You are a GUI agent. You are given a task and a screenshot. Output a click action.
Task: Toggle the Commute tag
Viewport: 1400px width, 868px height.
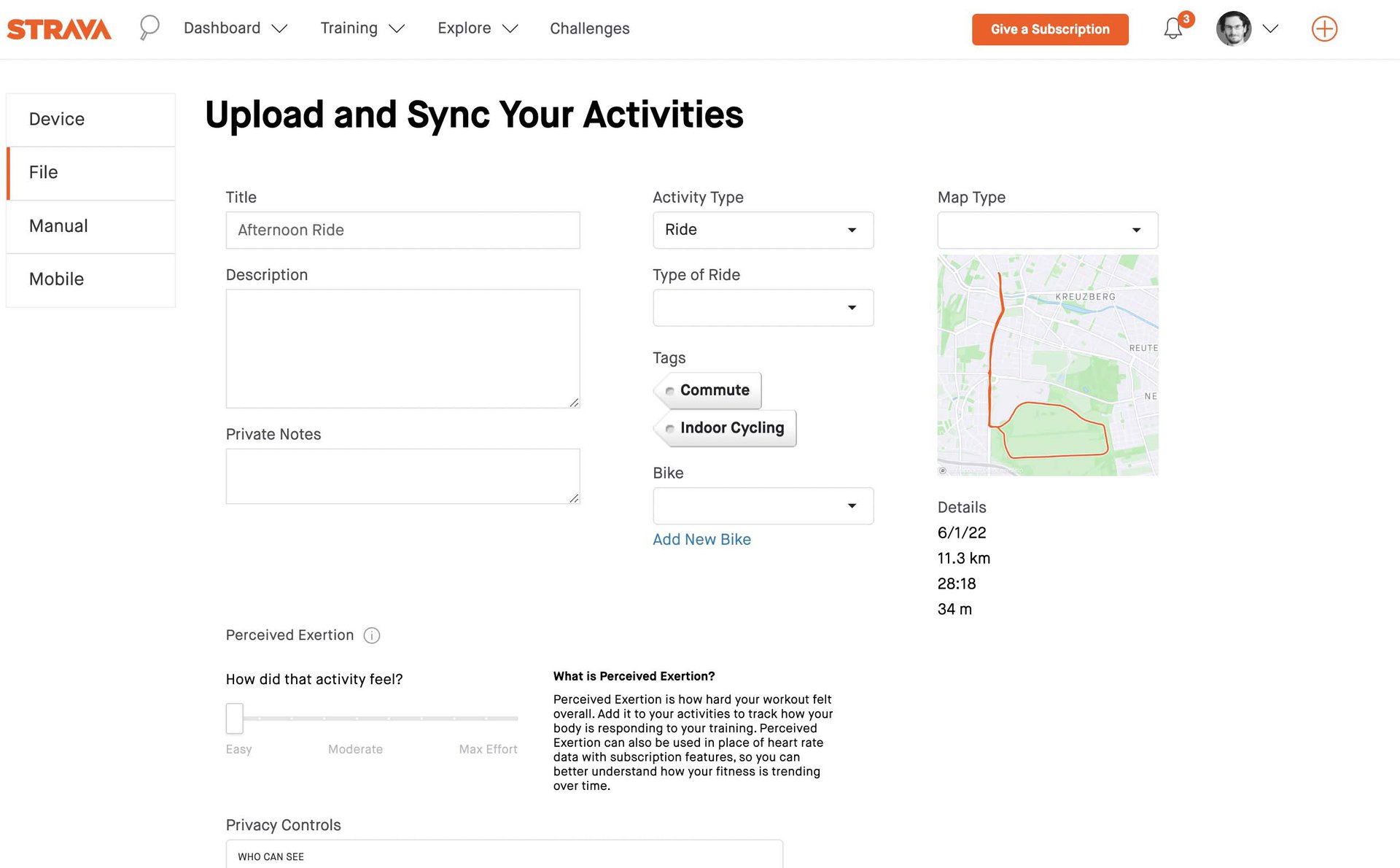click(x=708, y=390)
